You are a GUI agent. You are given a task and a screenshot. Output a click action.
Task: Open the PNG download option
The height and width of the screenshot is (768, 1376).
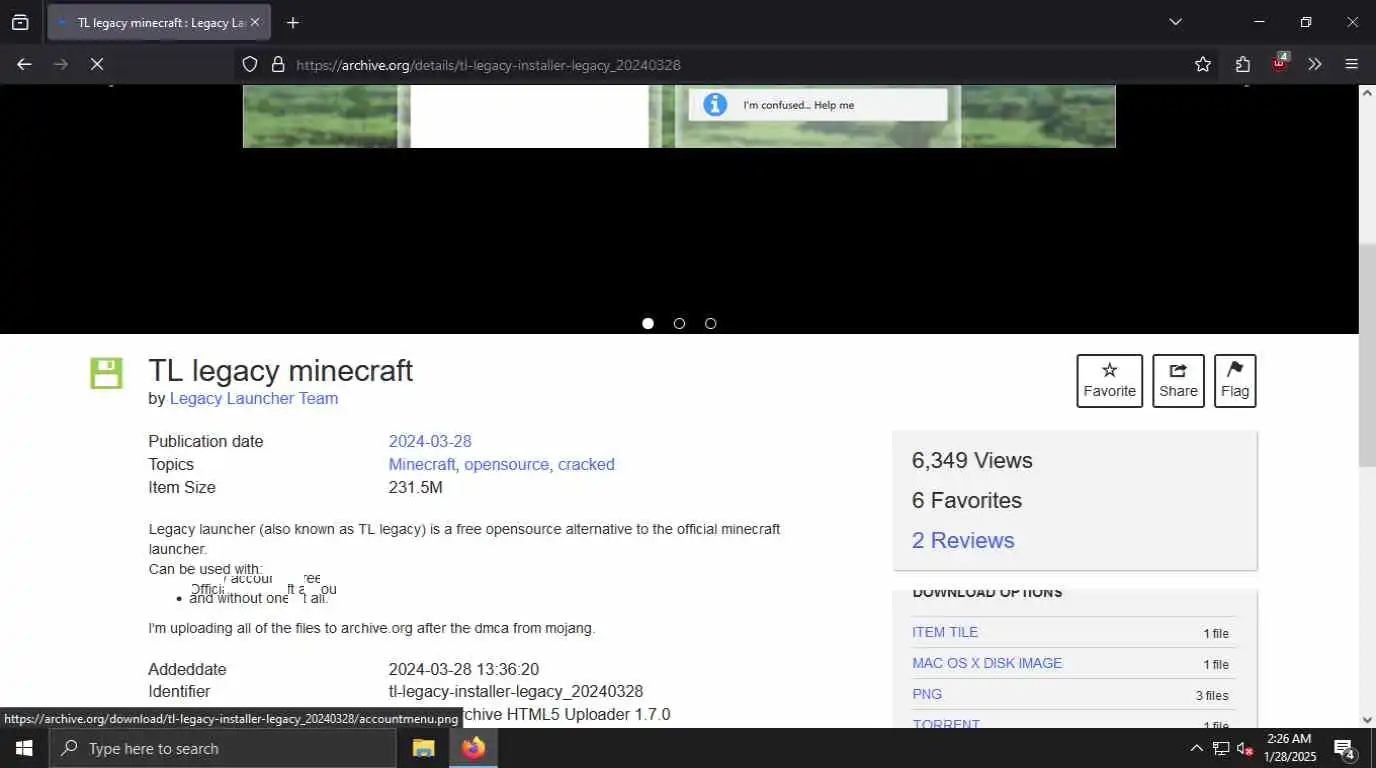[x=927, y=694]
